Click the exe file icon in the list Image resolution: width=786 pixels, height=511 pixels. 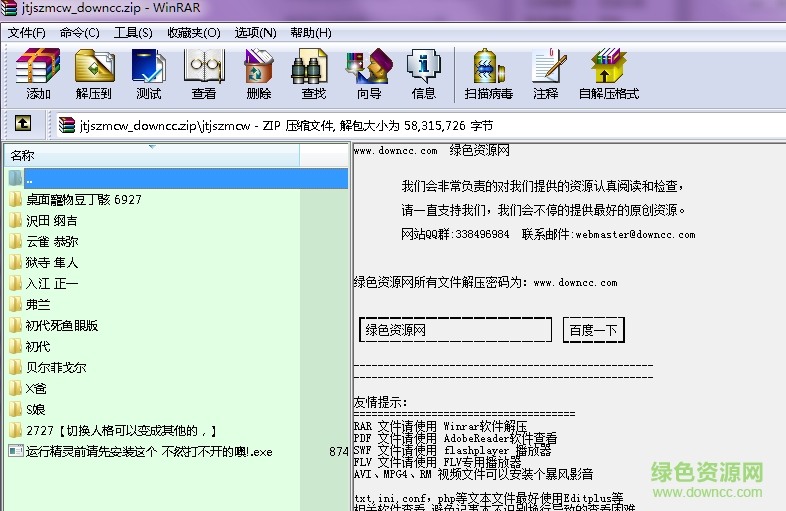coord(16,451)
